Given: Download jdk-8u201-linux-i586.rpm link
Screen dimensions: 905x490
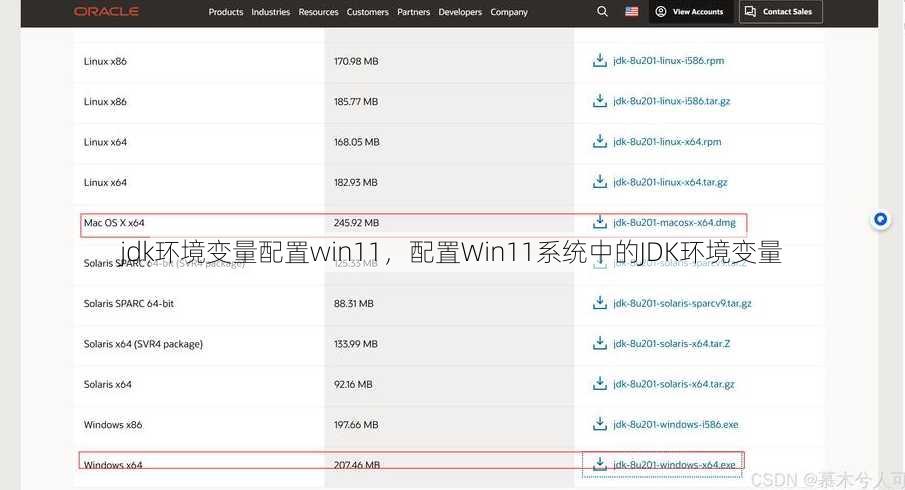Looking at the screenshot, I should (x=668, y=61).
